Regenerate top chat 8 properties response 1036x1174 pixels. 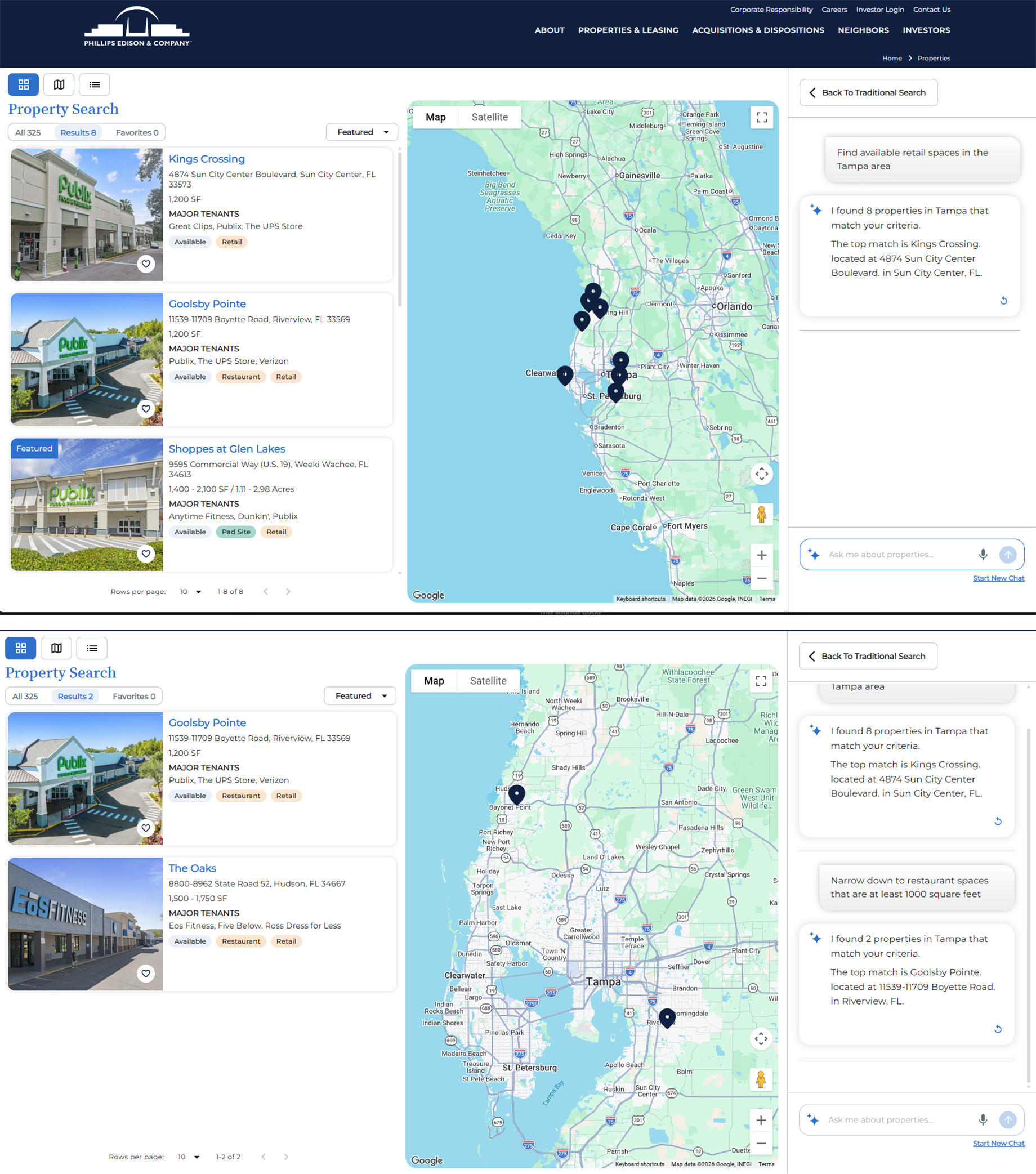tap(1003, 300)
